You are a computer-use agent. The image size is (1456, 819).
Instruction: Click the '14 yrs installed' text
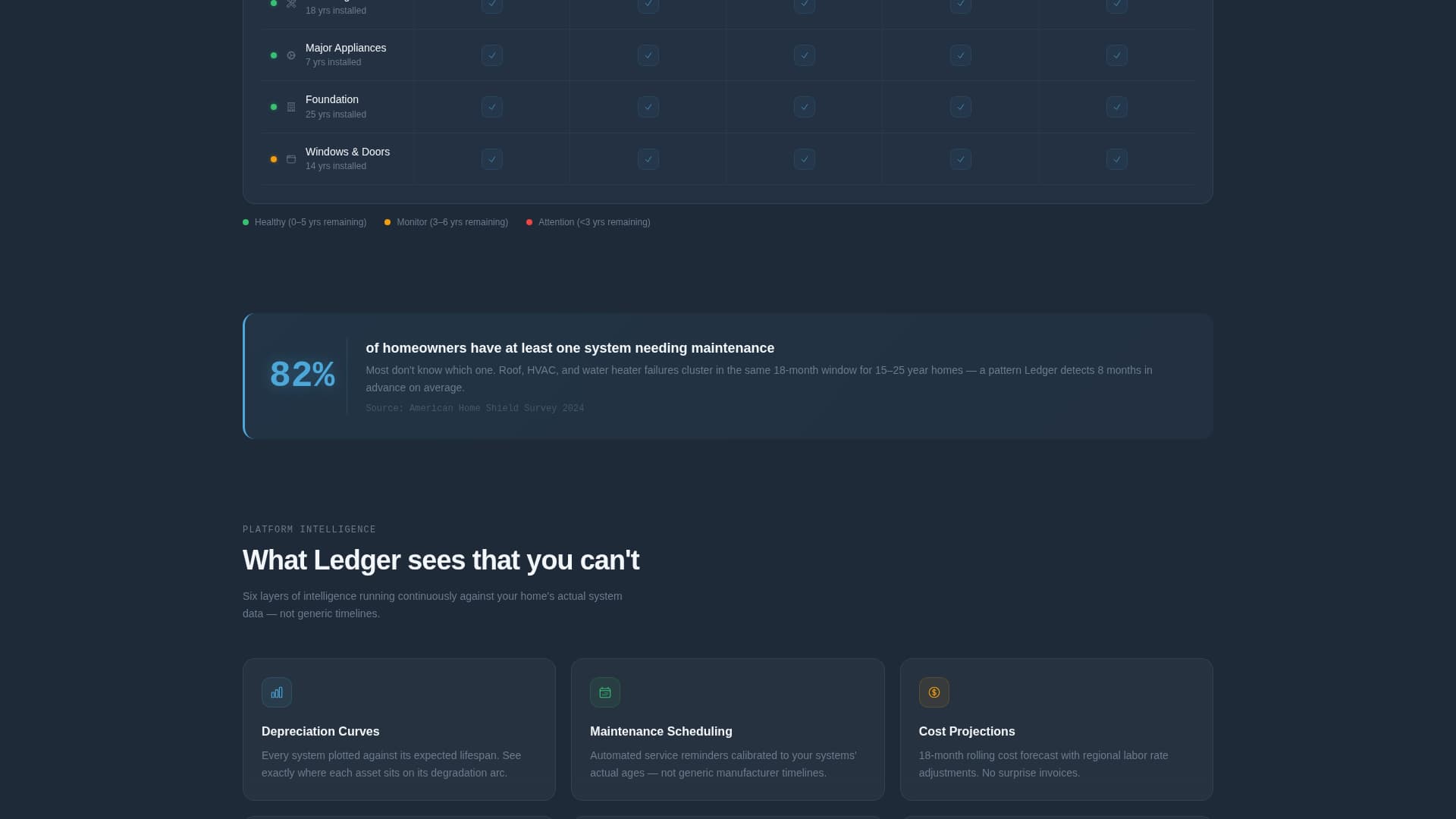336,166
